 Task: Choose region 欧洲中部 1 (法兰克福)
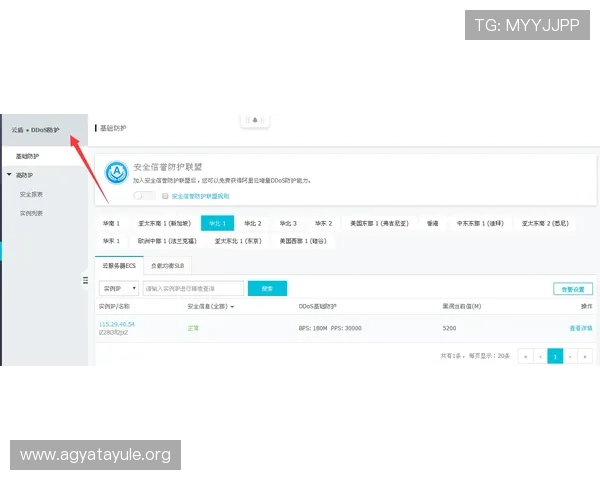(167, 241)
